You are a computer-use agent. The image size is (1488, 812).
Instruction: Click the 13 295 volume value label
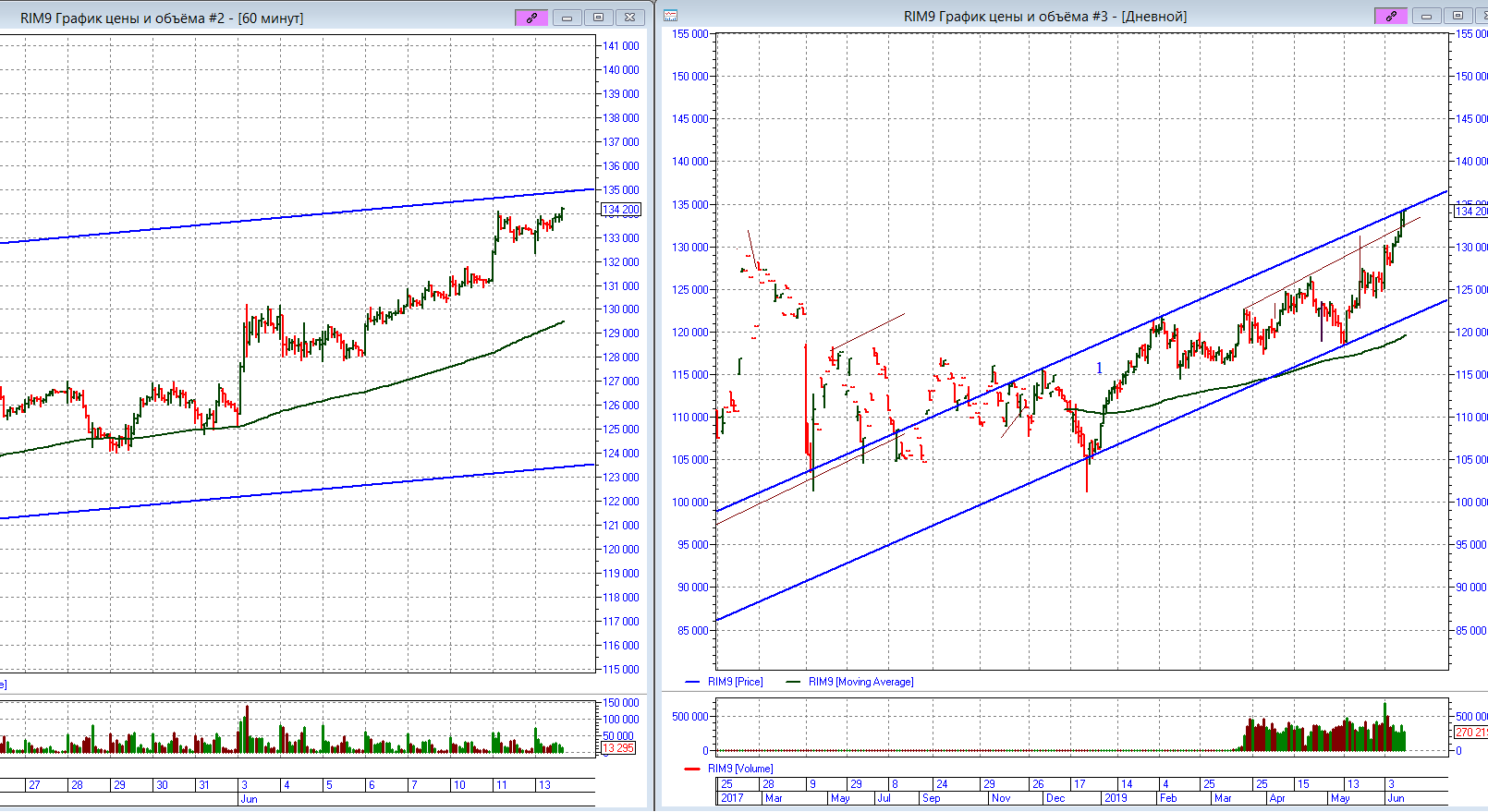click(618, 748)
